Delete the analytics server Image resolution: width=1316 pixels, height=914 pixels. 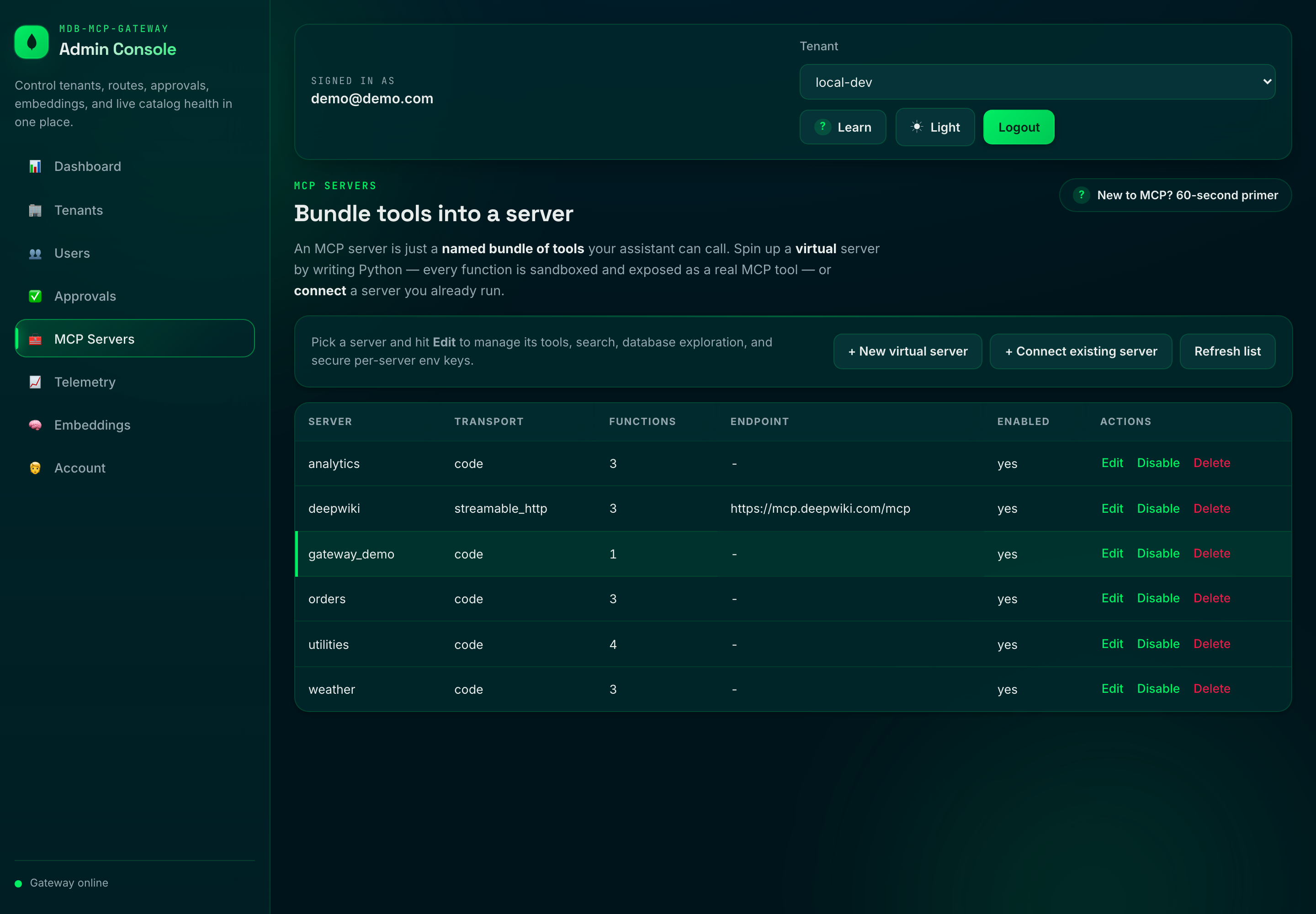[x=1212, y=463]
